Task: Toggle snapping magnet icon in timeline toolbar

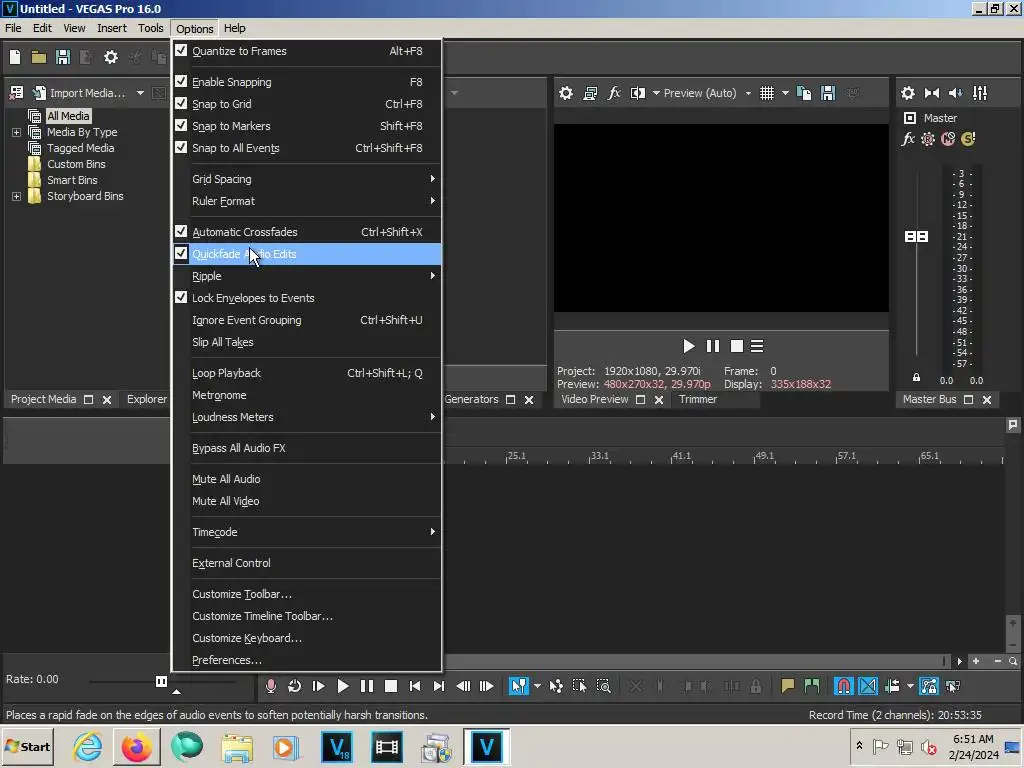Action: (x=843, y=686)
